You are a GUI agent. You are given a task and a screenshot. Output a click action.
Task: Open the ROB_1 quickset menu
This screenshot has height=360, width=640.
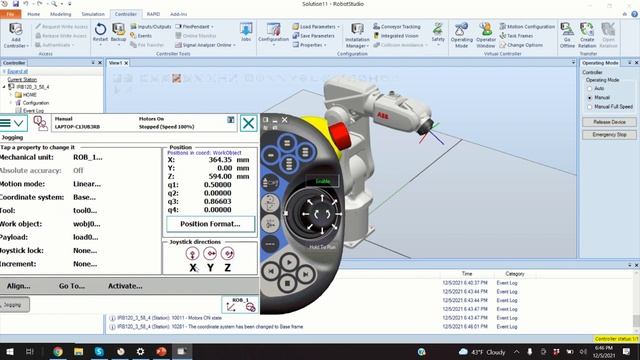(240, 304)
